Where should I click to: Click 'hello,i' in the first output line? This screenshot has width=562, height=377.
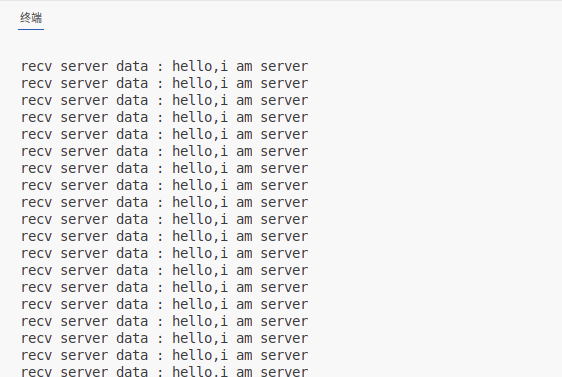coord(200,66)
